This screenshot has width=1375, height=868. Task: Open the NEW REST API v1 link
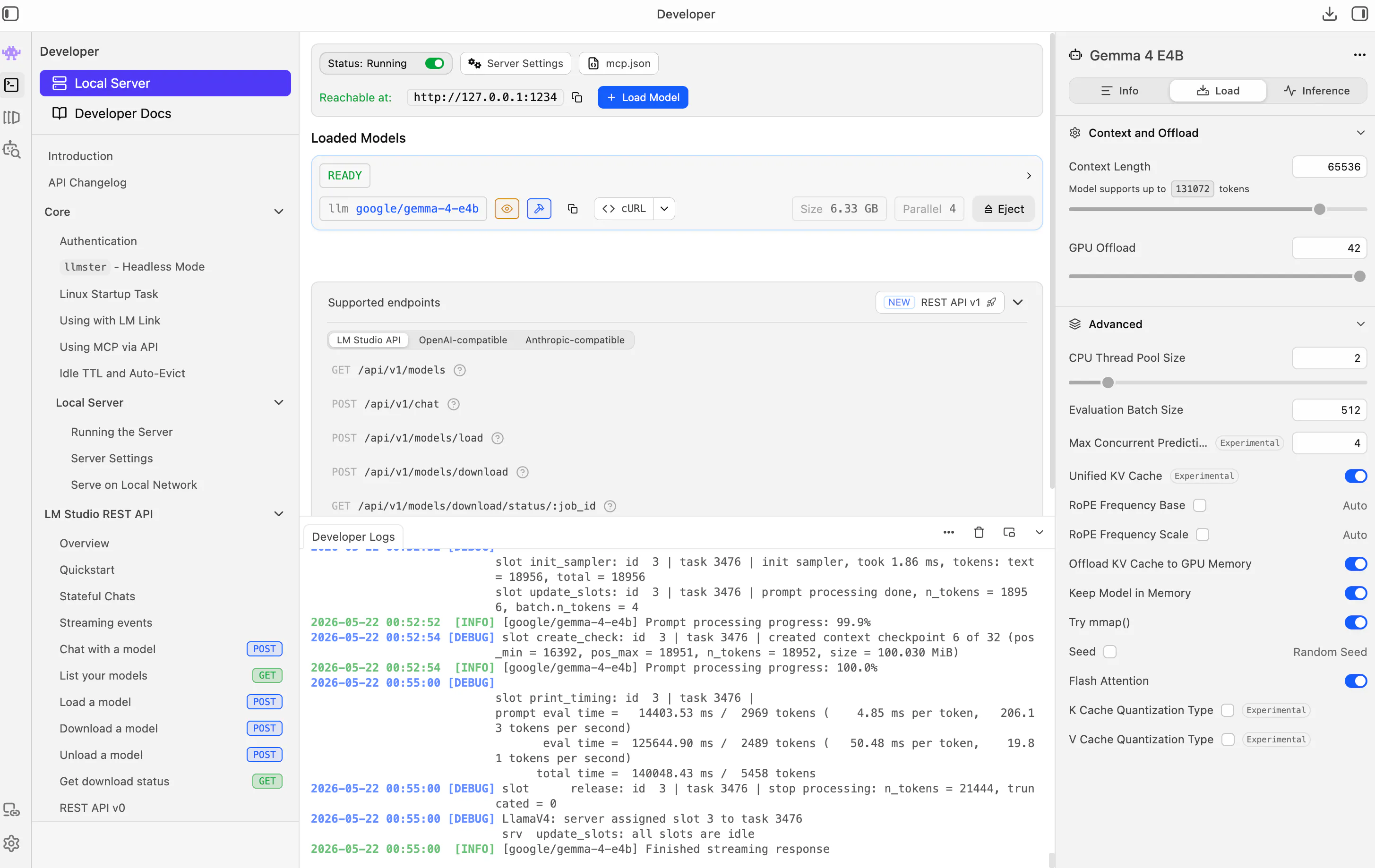tap(940, 302)
